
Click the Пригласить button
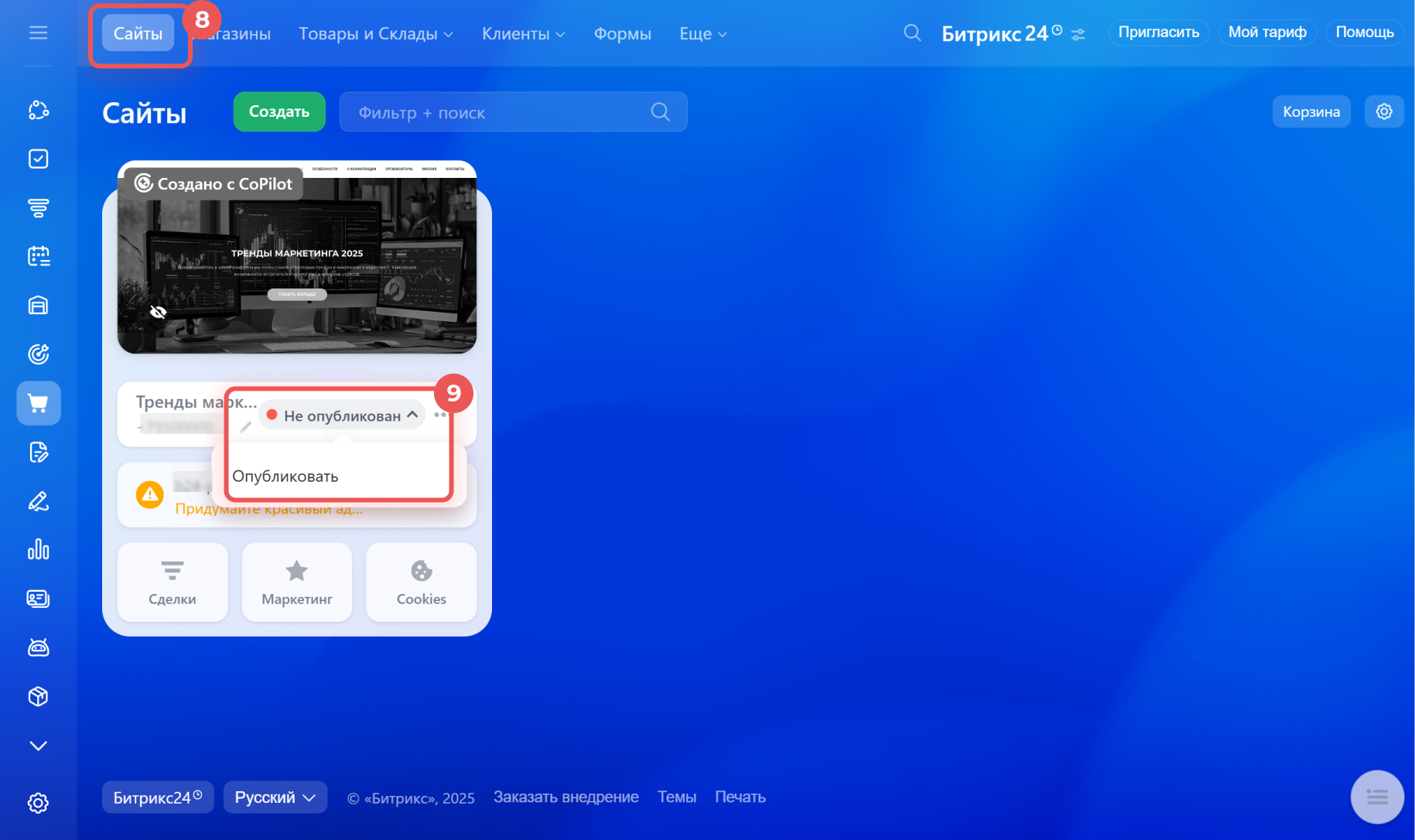pos(1158,32)
